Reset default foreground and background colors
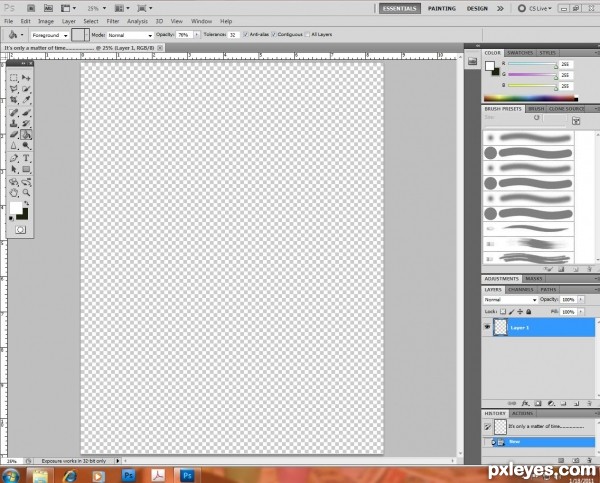The image size is (600, 483). tap(11, 219)
